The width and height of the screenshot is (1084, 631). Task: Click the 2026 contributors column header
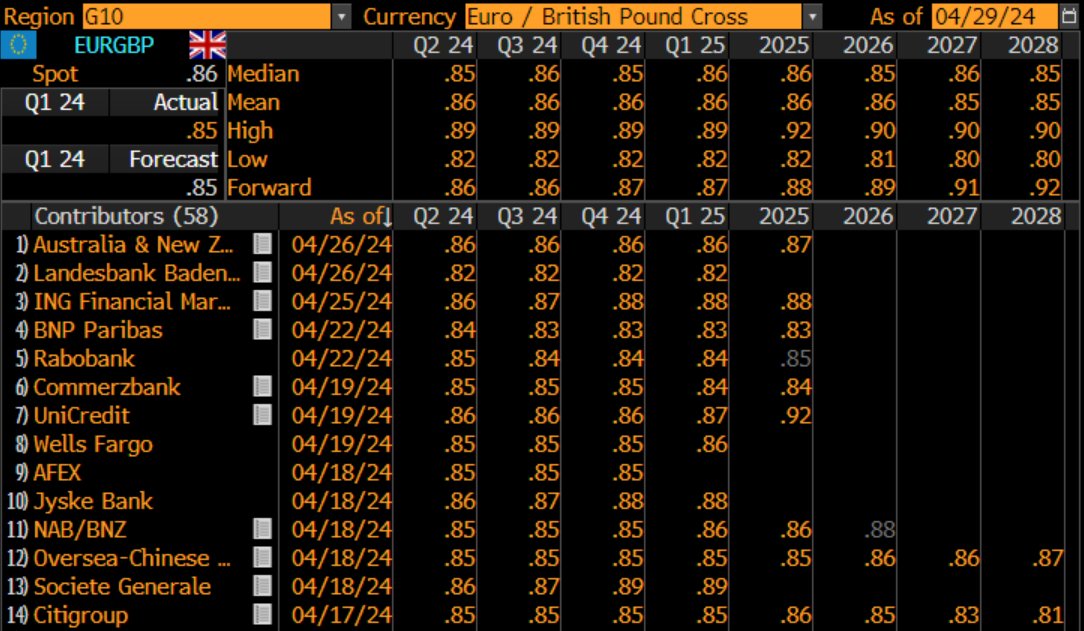click(x=868, y=216)
